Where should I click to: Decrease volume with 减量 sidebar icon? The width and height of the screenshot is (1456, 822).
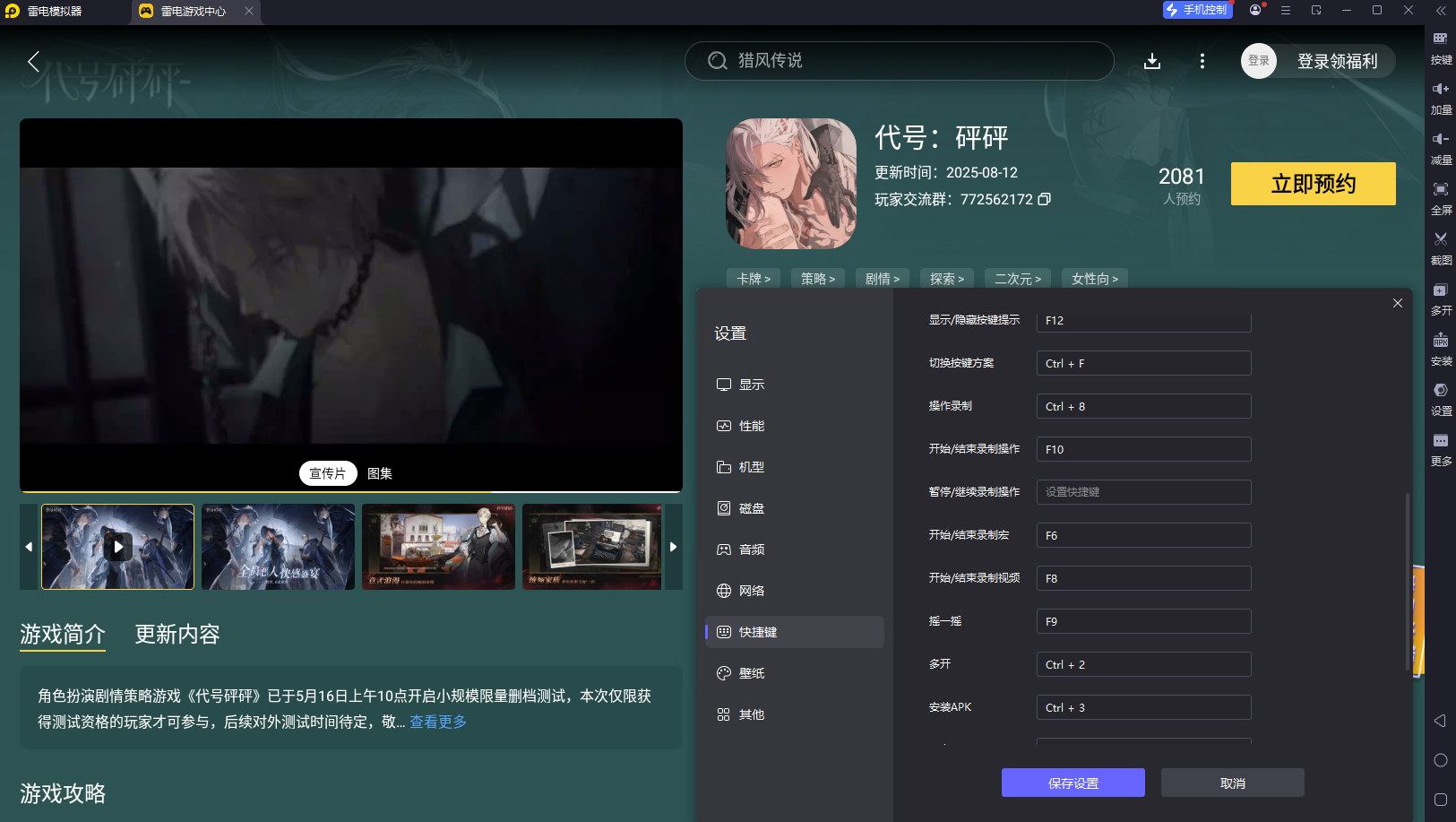(1441, 149)
